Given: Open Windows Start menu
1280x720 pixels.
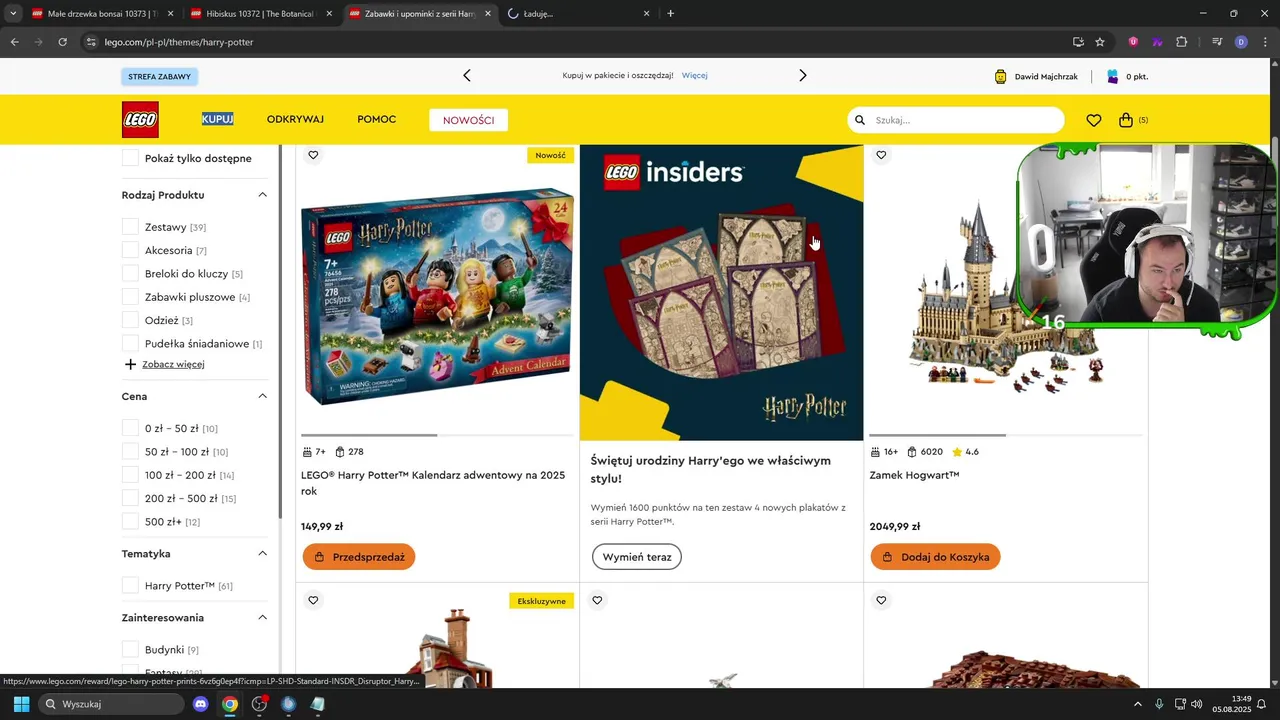Looking at the screenshot, I should (x=21, y=704).
